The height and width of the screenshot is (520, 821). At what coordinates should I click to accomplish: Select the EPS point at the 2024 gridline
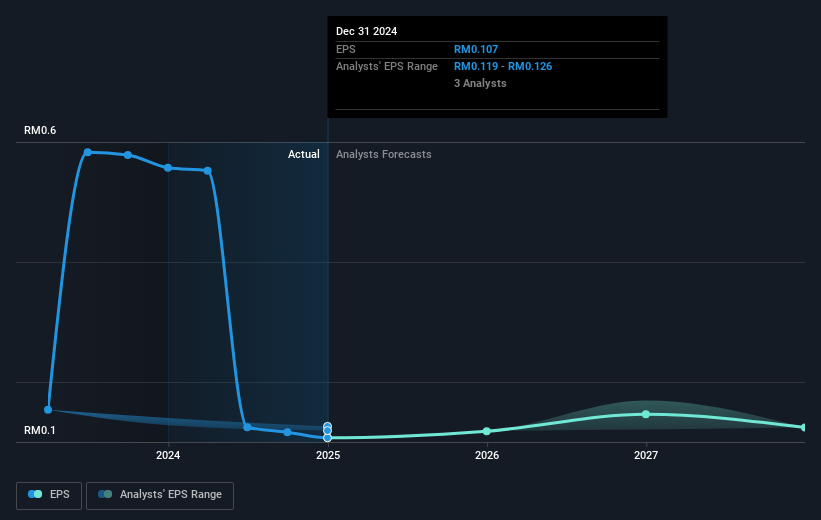pyautogui.click(x=168, y=168)
